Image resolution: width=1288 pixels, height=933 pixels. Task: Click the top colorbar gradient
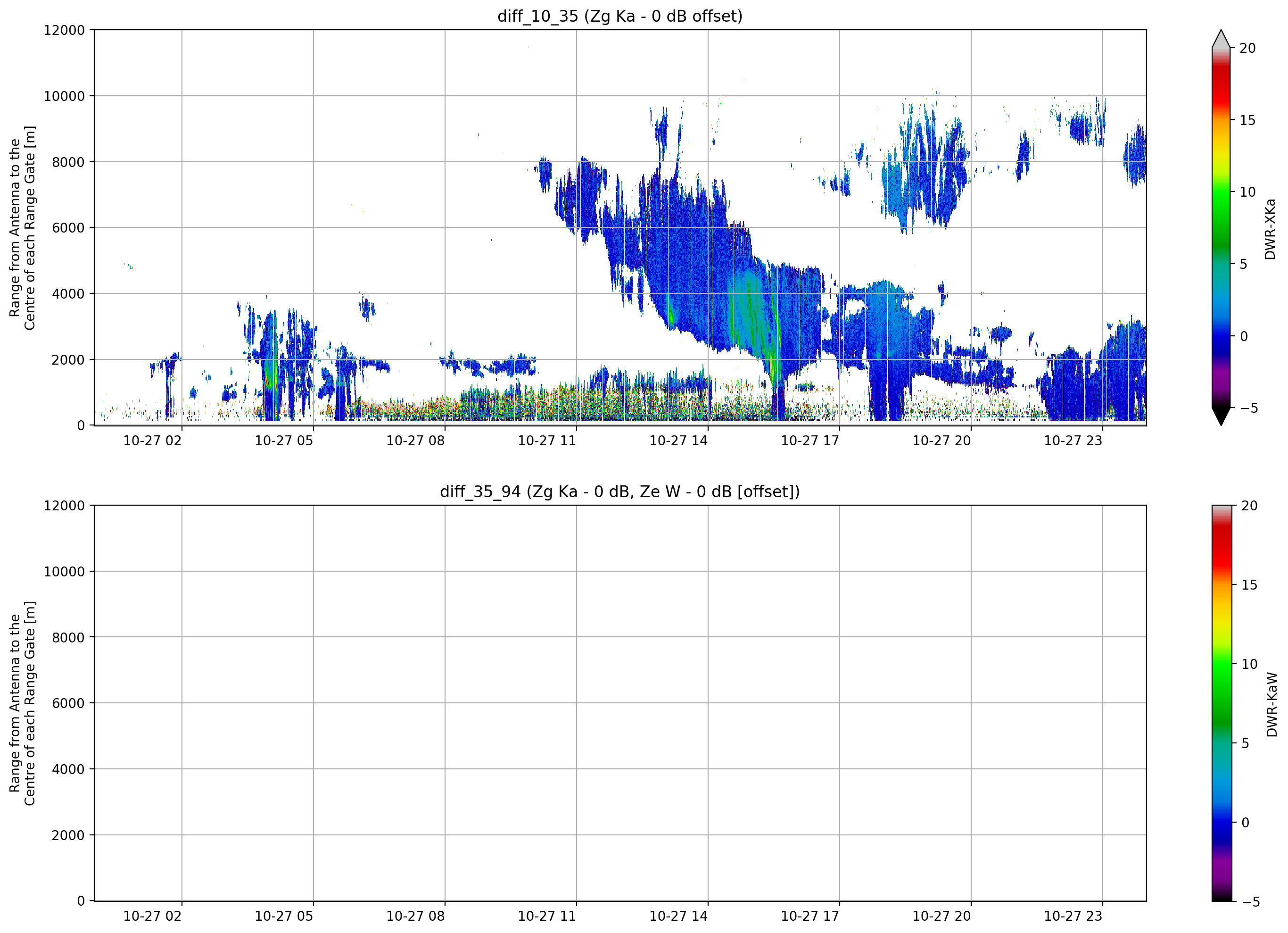point(1221,228)
